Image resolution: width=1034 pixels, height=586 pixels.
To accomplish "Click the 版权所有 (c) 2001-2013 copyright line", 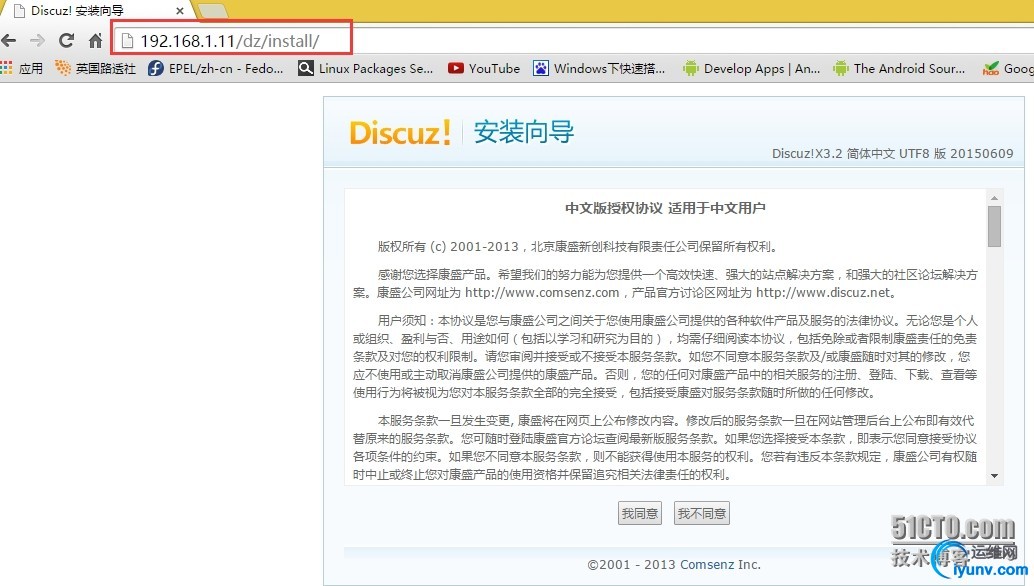I will tap(578, 247).
